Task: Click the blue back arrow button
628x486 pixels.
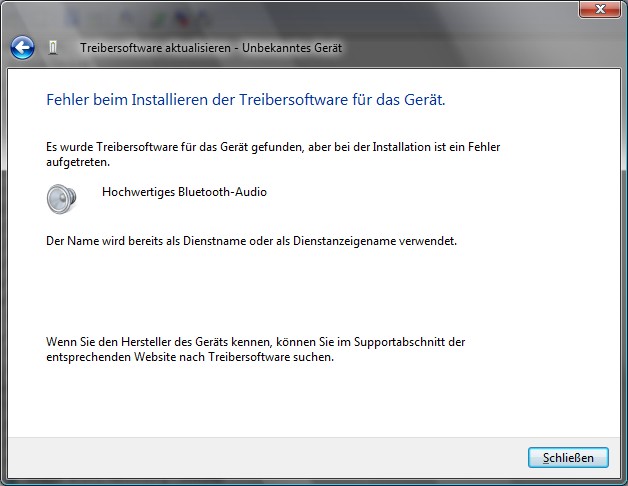Action: tap(22, 48)
